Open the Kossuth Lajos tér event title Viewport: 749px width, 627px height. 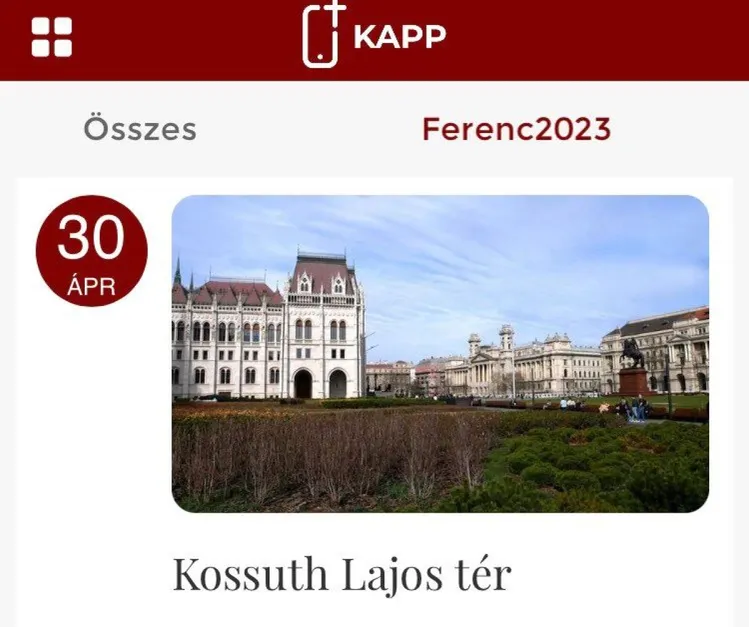(x=342, y=575)
